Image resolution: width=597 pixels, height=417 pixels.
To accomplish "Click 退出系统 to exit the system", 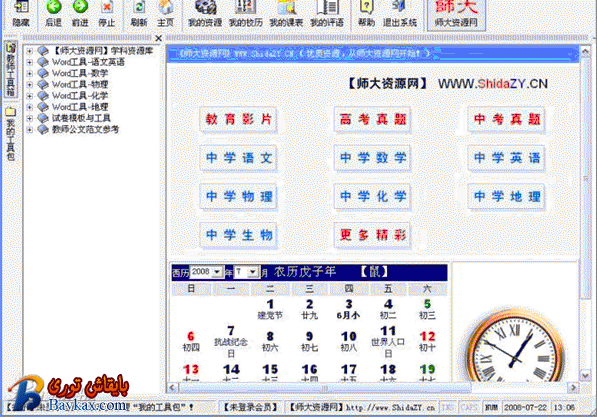I will (400, 13).
